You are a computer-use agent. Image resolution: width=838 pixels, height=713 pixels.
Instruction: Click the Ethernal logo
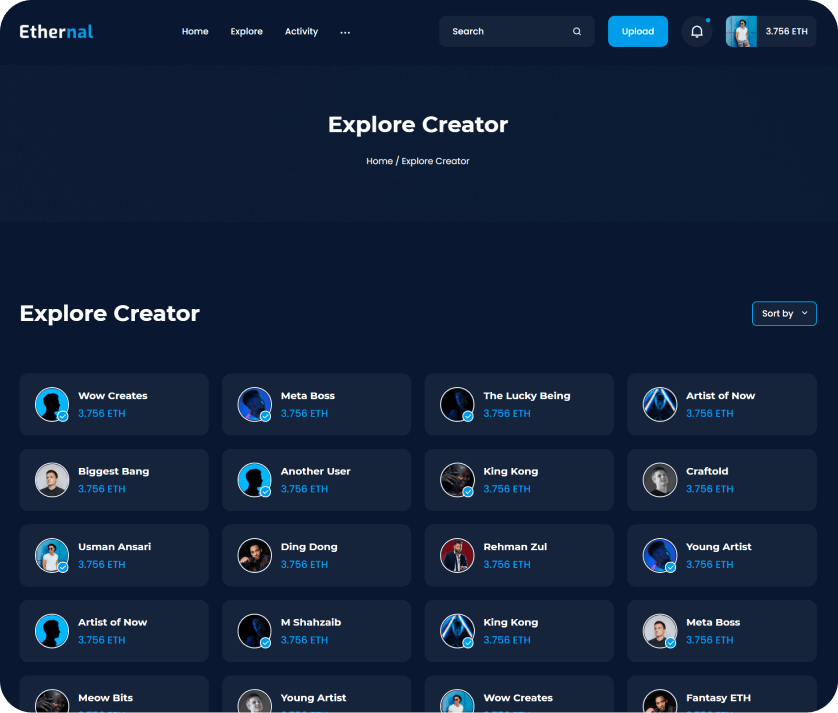(56, 32)
